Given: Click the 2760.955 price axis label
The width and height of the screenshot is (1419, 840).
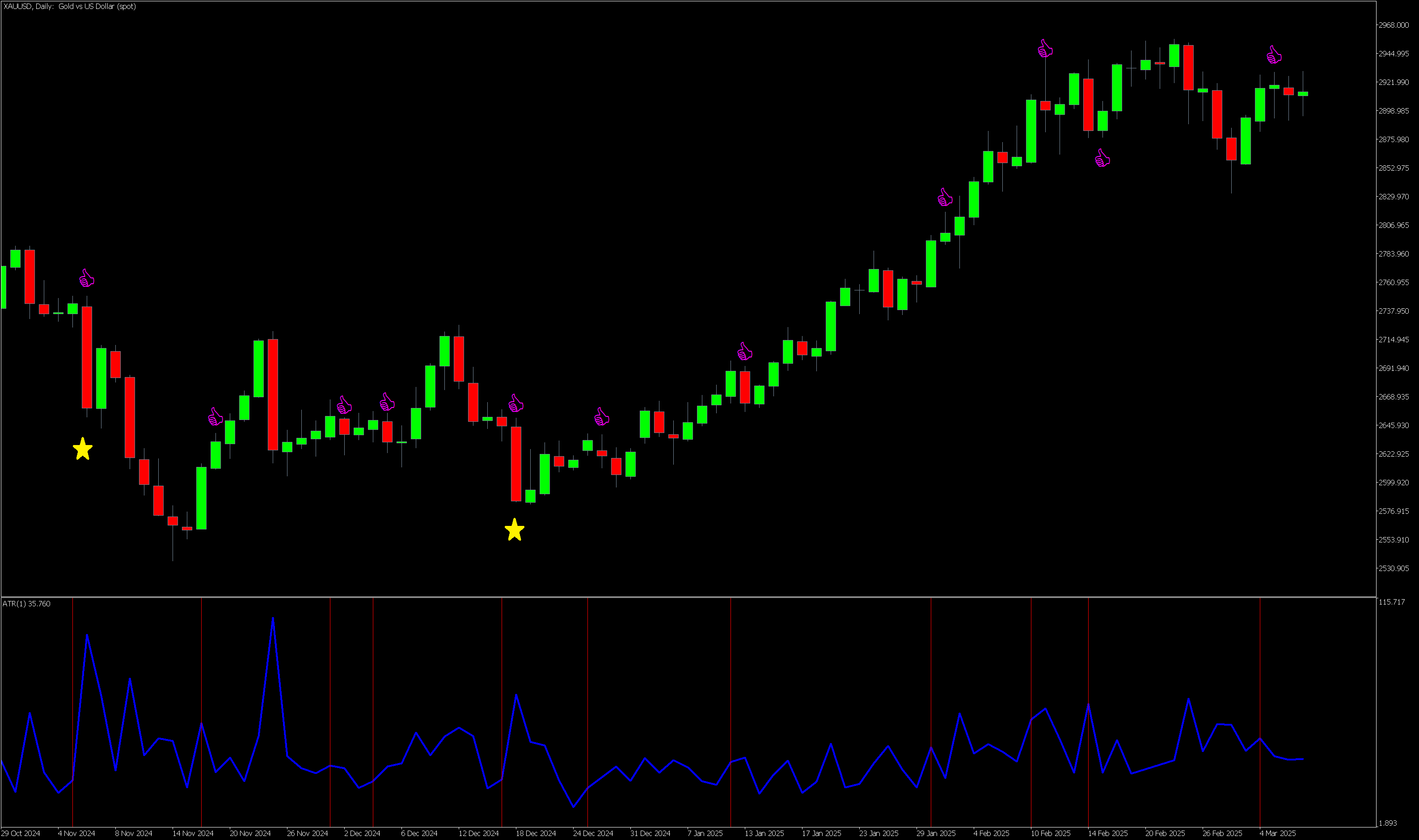Looking at the screenshot, I should pos(1394,282).
